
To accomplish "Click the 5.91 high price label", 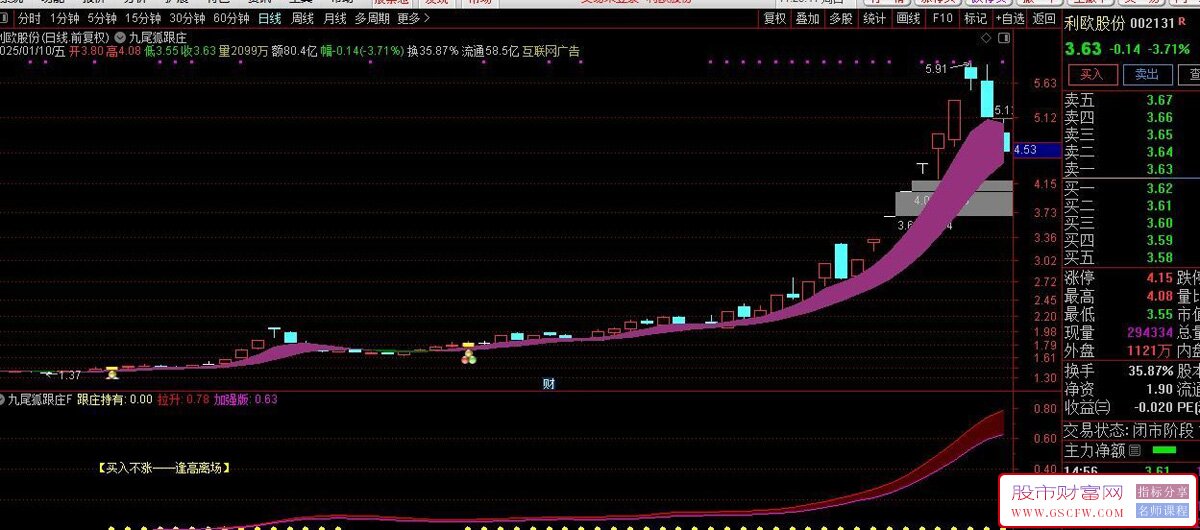I will (936, 69).
